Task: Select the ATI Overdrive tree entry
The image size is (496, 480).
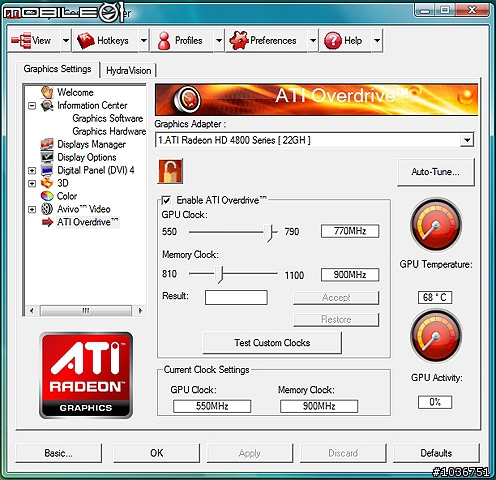Action: pyautogui.click(x=88, y=222)
